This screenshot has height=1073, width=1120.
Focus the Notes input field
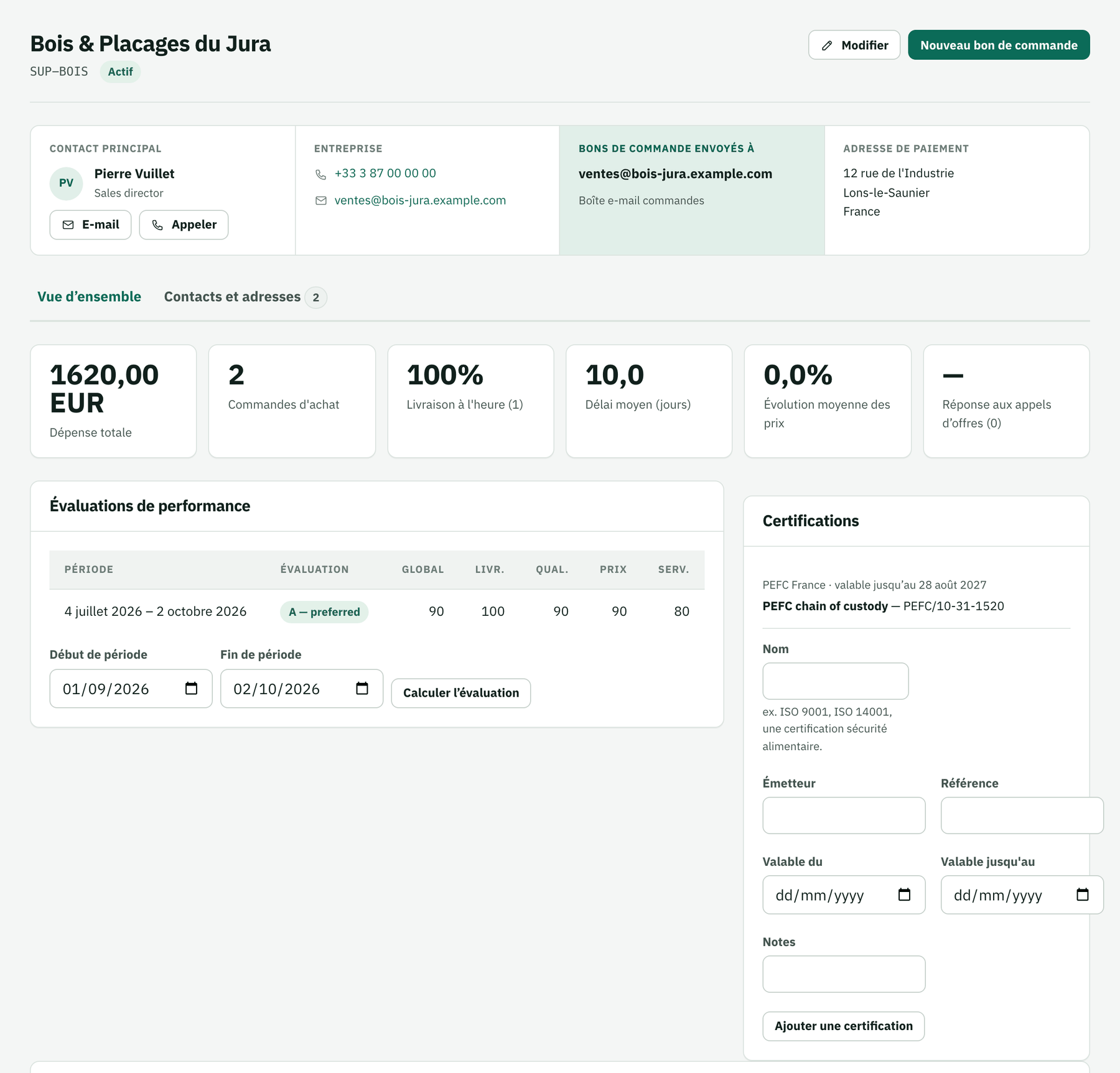pyautogui.click(x=844, y=974)
